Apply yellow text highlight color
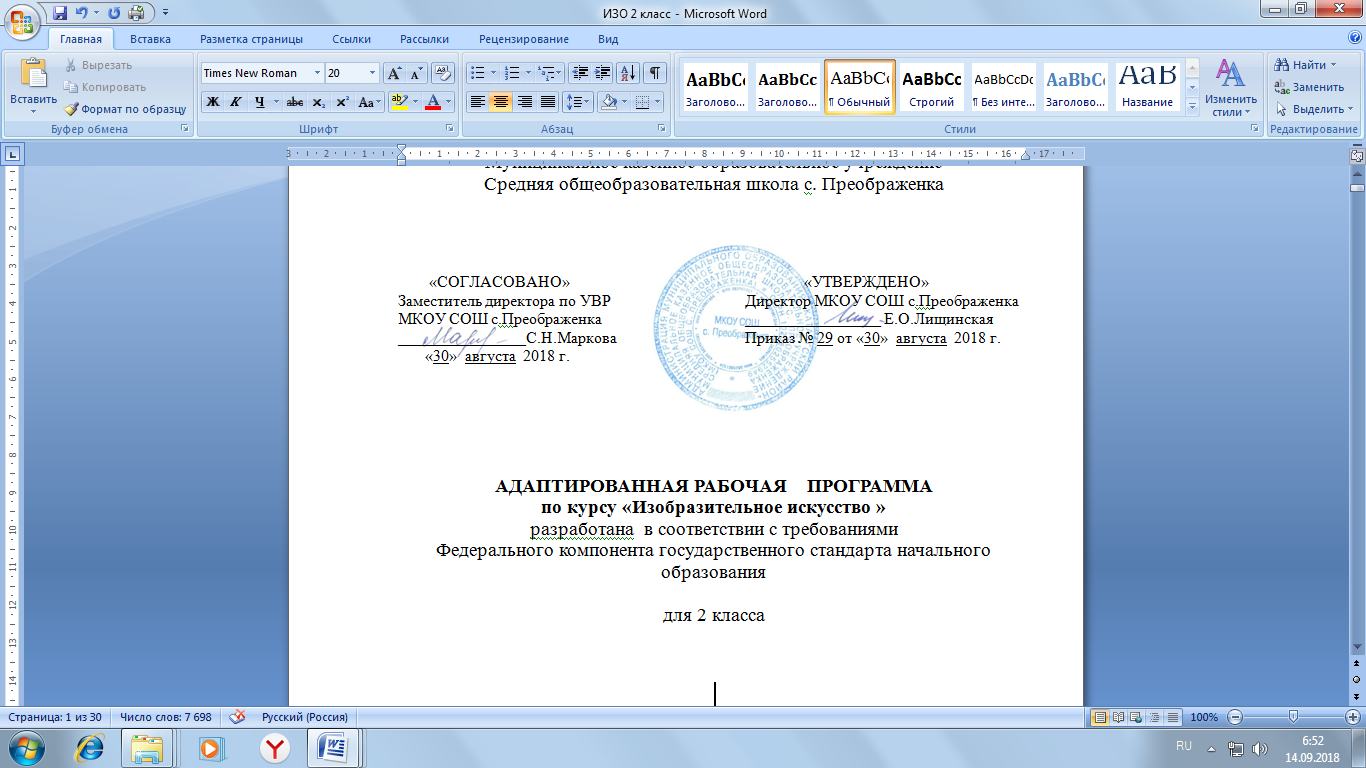This screenshot has height=768, width=1366. pyautogui.click(x=399, y=102)
